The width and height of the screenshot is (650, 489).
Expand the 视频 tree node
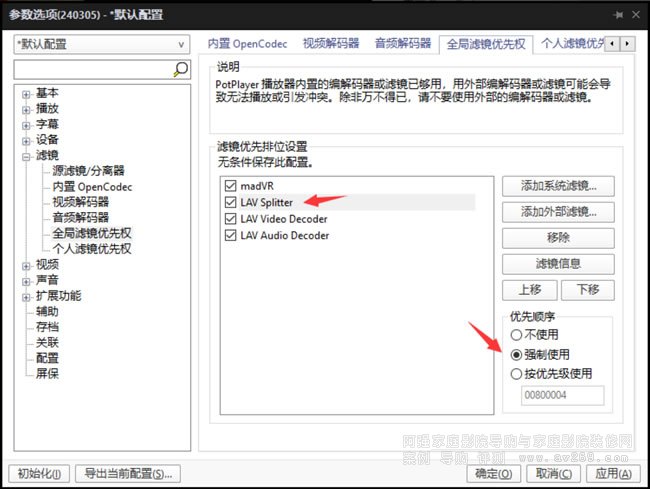[26, 265]
